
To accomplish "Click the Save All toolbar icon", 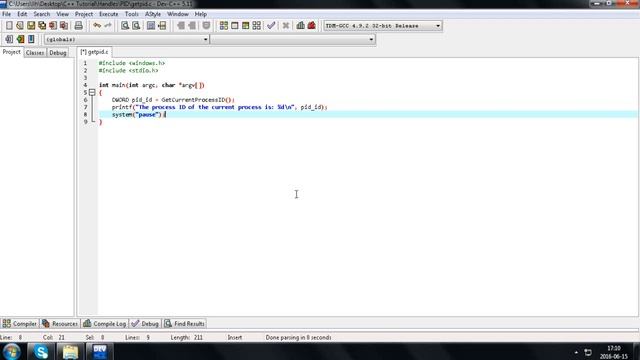I will coord(42,26).
